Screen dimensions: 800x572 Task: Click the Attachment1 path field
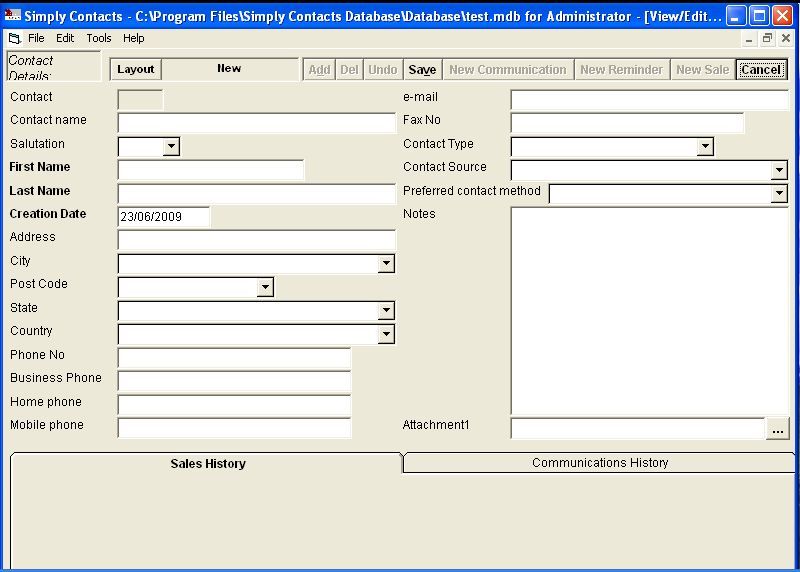pos(638,429)
